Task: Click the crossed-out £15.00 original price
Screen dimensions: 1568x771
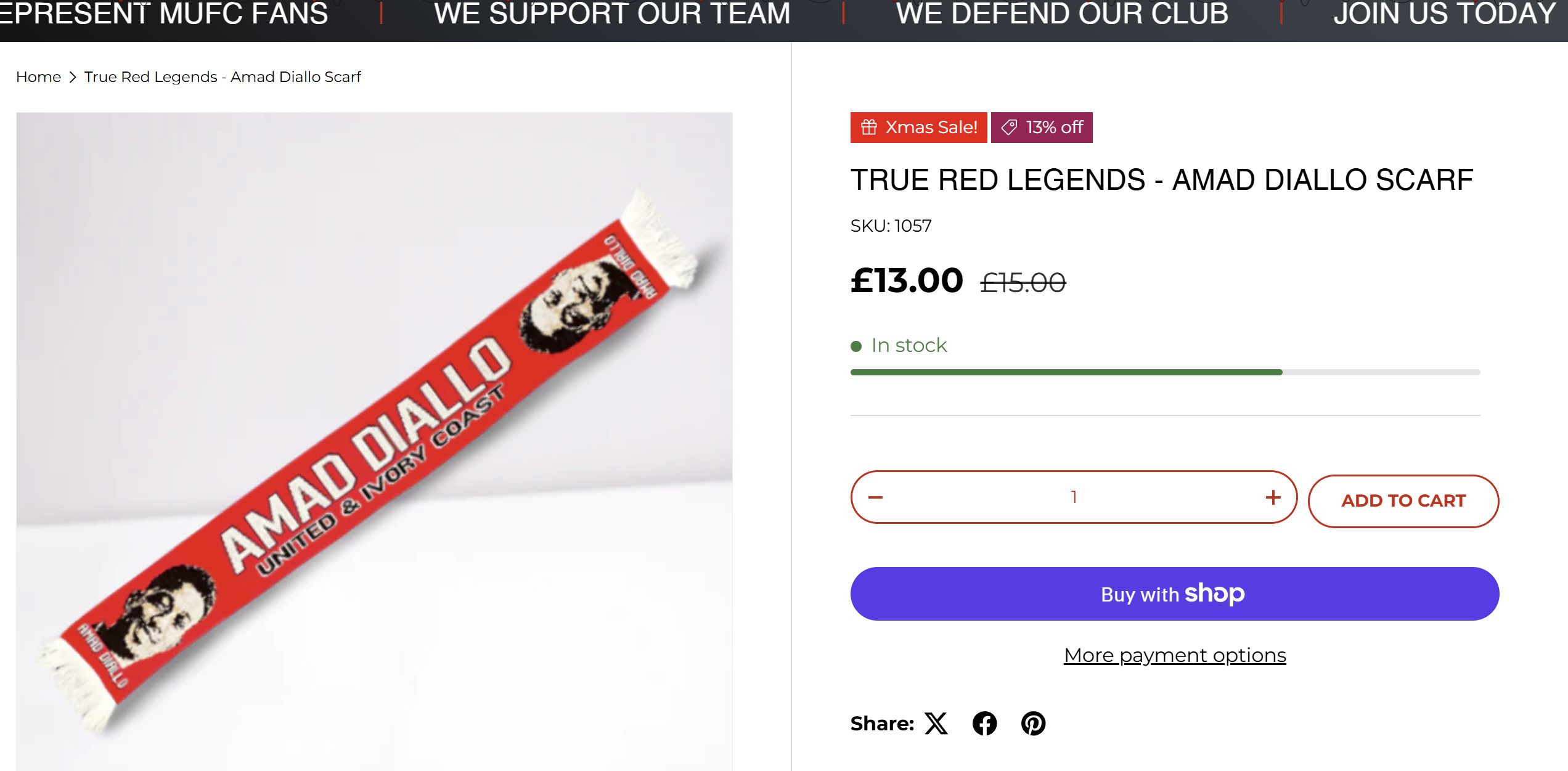Action: tap(1023, 283)
